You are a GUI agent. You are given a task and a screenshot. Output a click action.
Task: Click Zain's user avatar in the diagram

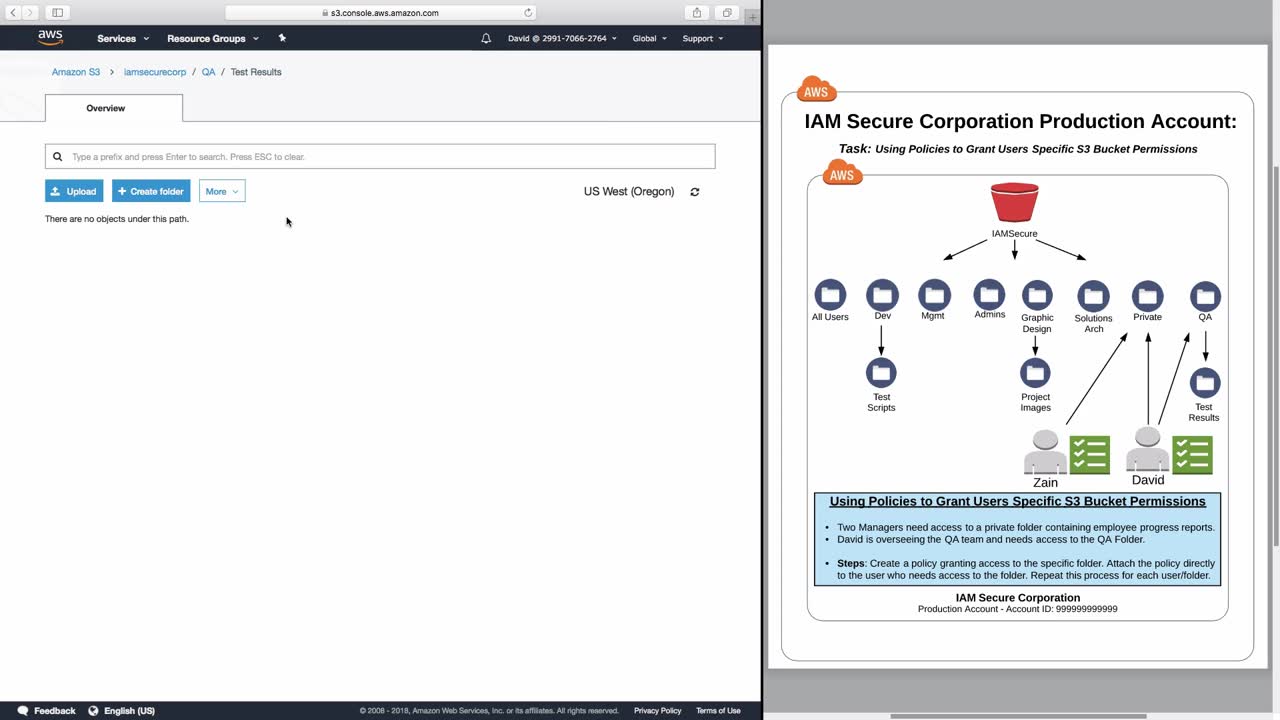click(x=1045, y=452)
